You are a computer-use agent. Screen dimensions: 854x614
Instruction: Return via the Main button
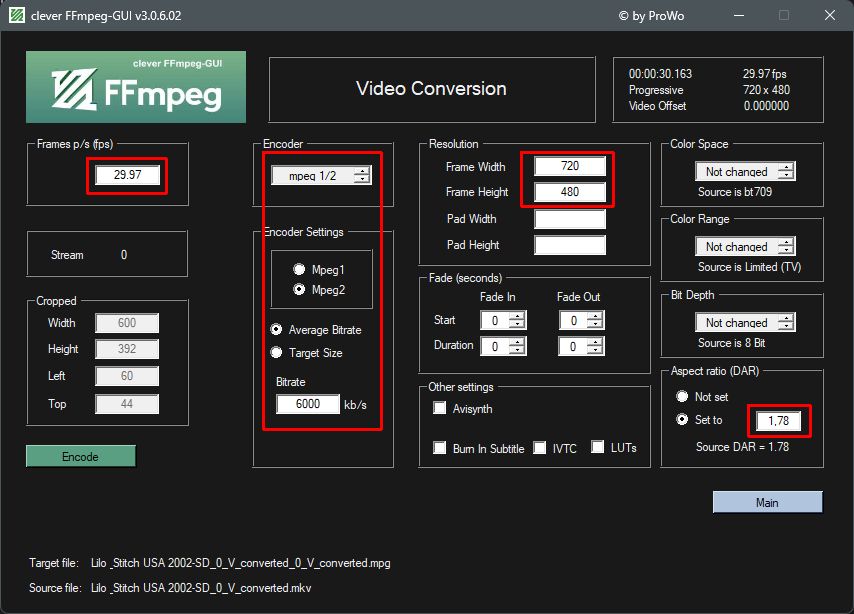[767, 502]
